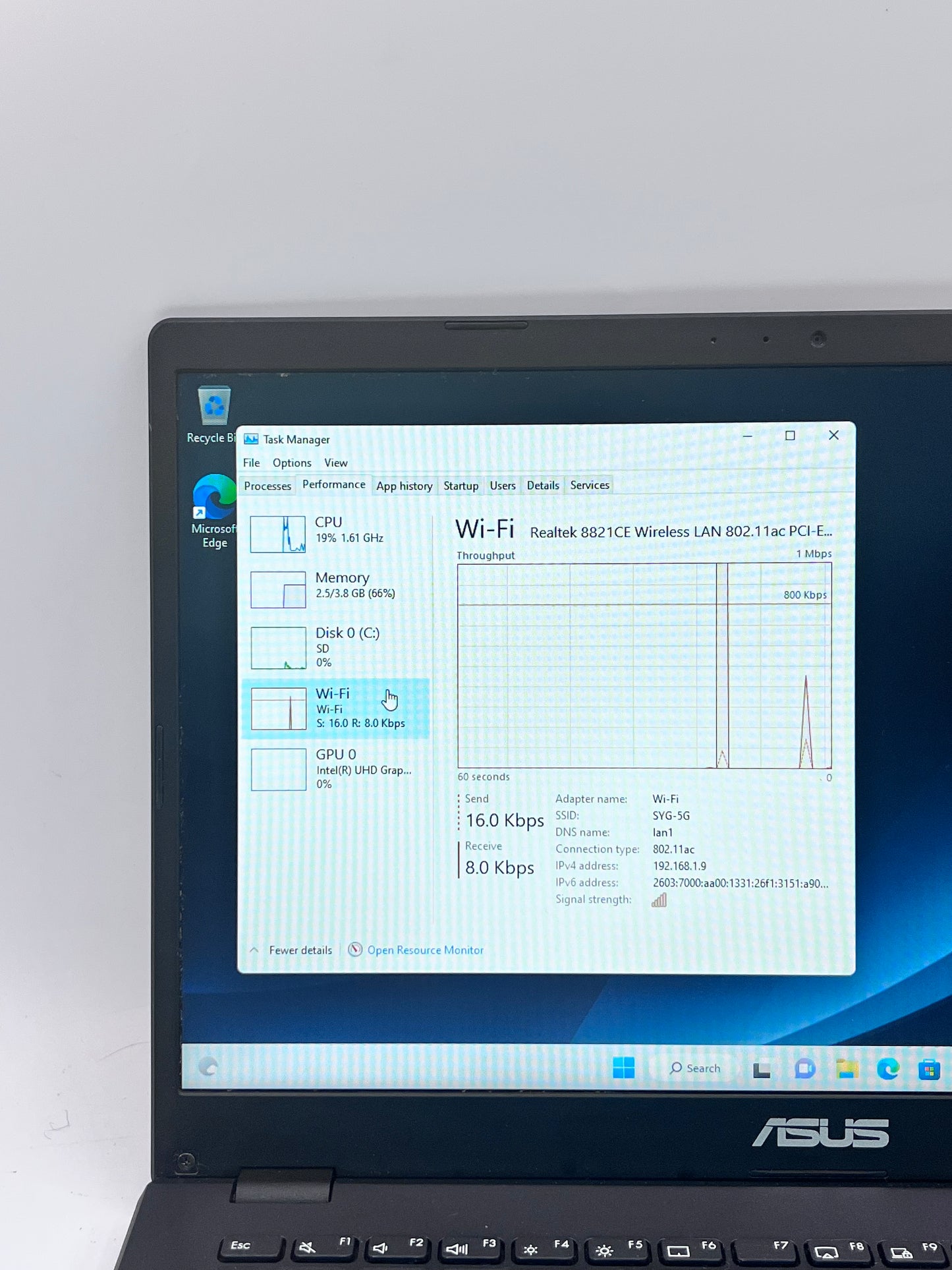
Task: Click the Receive value 8.0 Kbps
Action: click(499, 869)
